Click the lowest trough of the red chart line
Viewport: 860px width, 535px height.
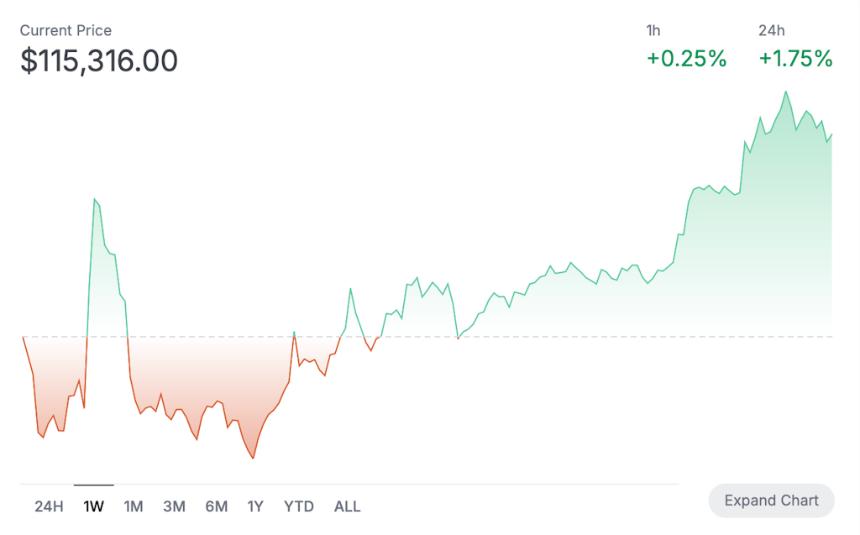(x=253, y=458)
